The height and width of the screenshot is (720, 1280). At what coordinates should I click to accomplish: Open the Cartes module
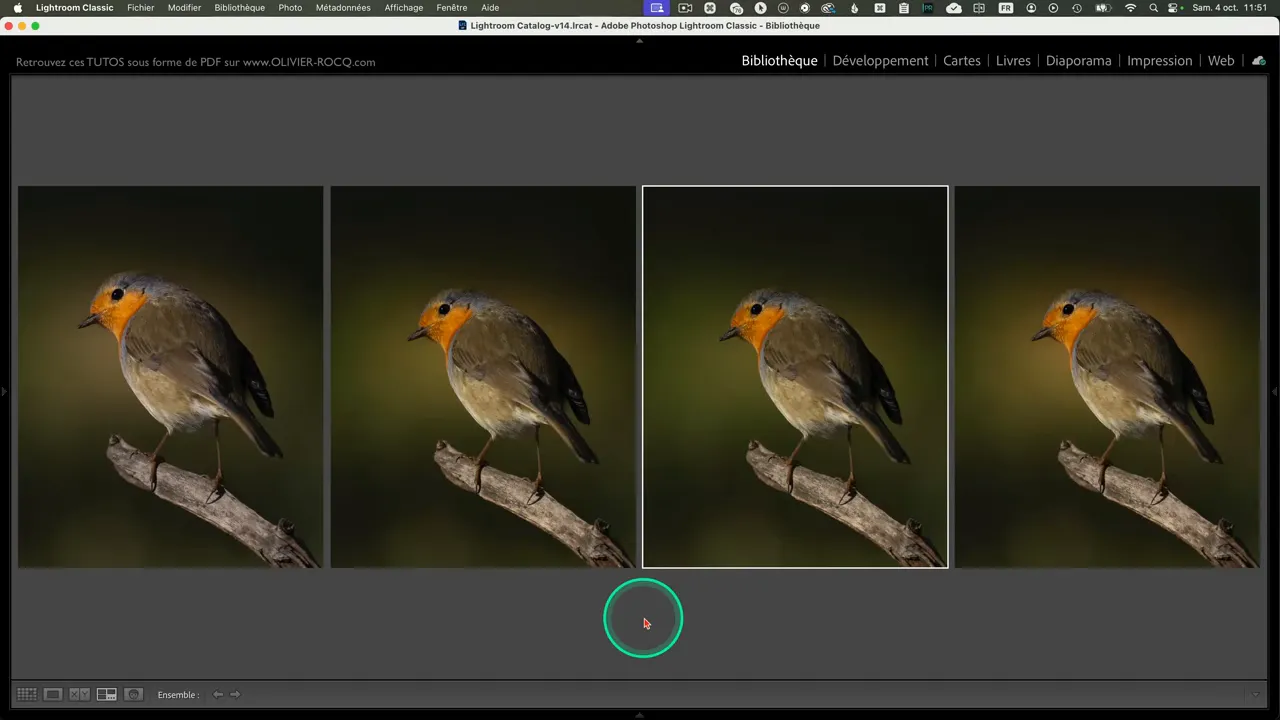[x=961, y=61]
